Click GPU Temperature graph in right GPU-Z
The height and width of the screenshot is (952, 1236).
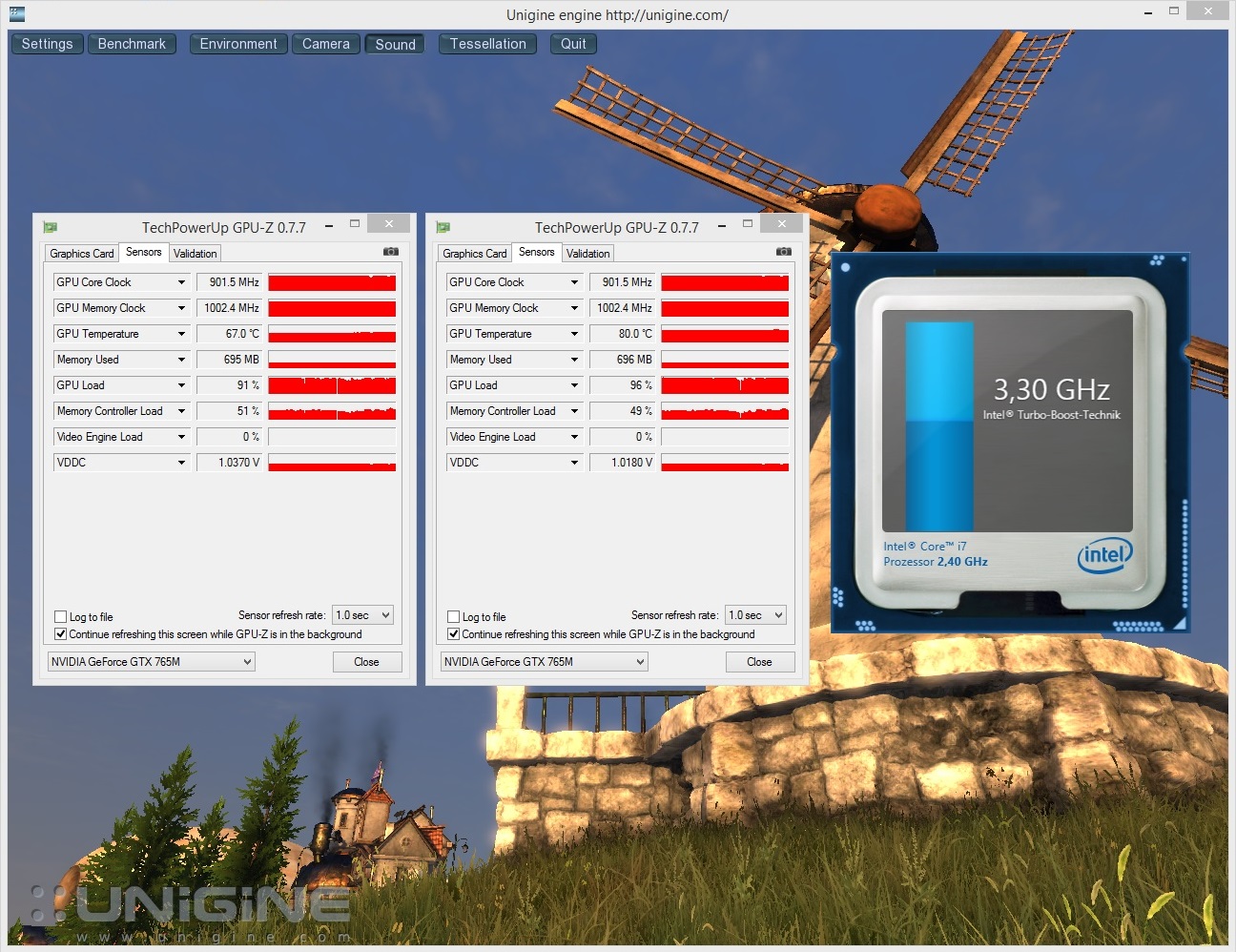(x=725, y=334)
